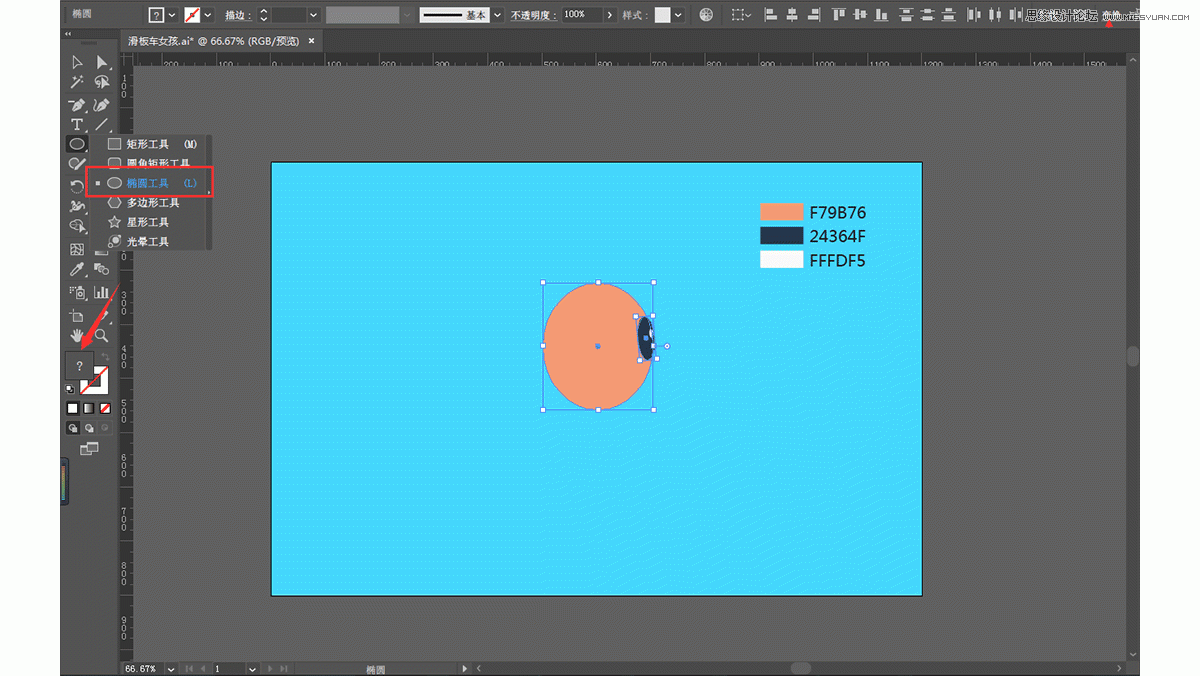The width and height of the screenshot is (1200, 676).
Task: Select the Type tool
Action: [x=77, y=125]
